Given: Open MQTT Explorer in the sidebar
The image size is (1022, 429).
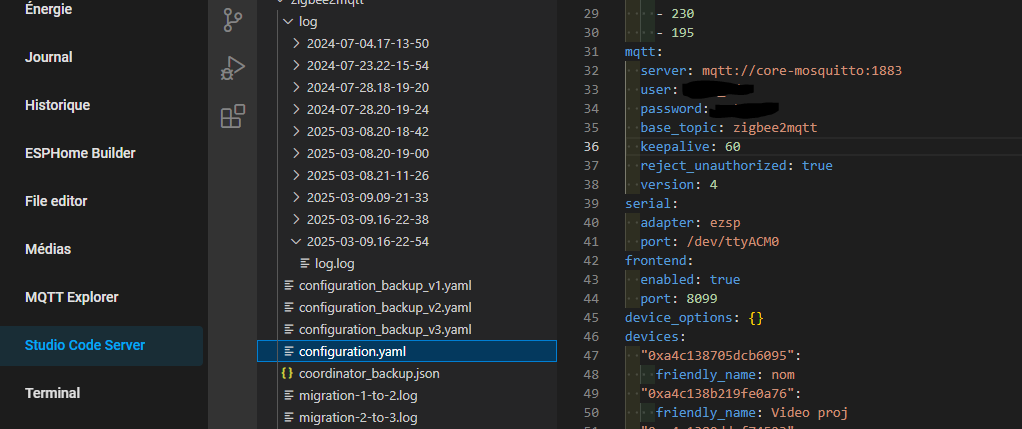Looking at the screenshot, I should (71, 297).
